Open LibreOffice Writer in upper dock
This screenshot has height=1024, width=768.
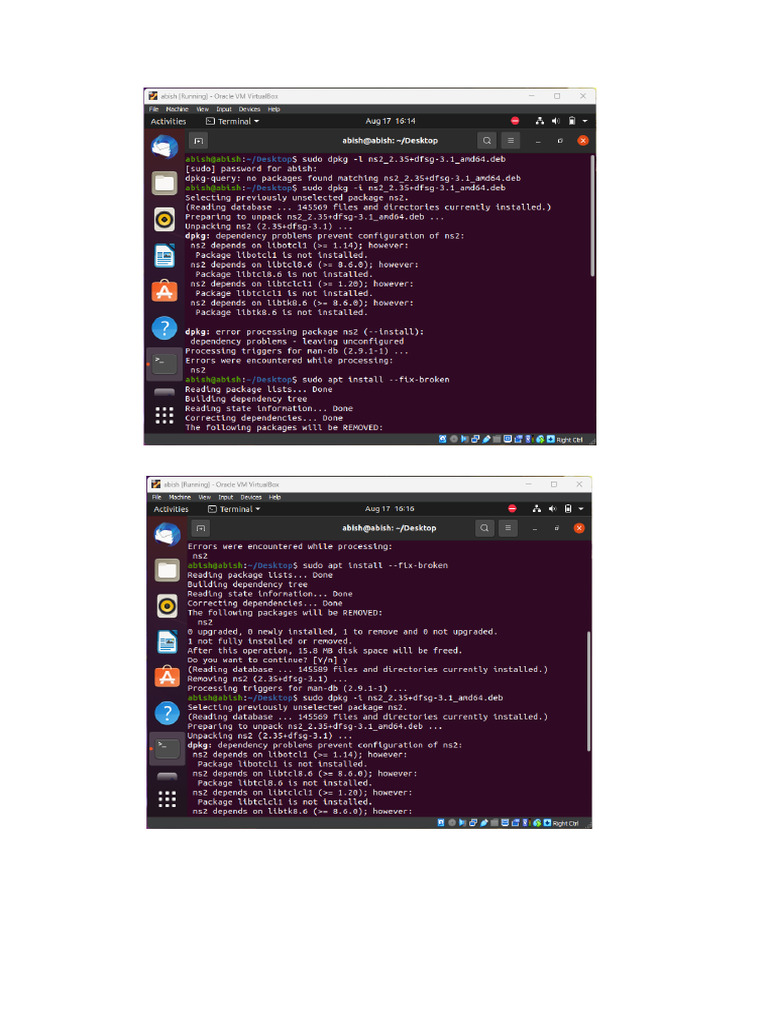tap(165, 255)
